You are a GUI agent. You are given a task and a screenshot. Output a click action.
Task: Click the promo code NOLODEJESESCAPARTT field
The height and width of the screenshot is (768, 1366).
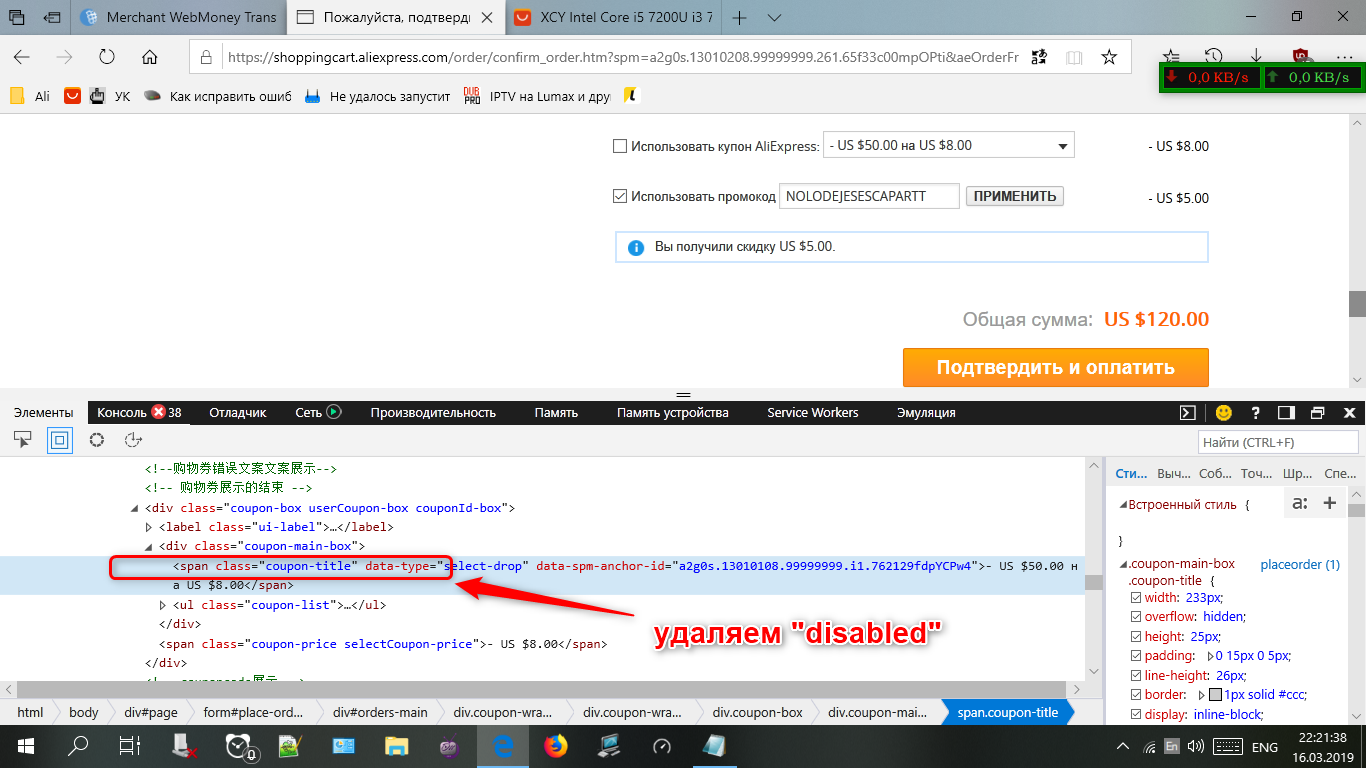[869, 196]
